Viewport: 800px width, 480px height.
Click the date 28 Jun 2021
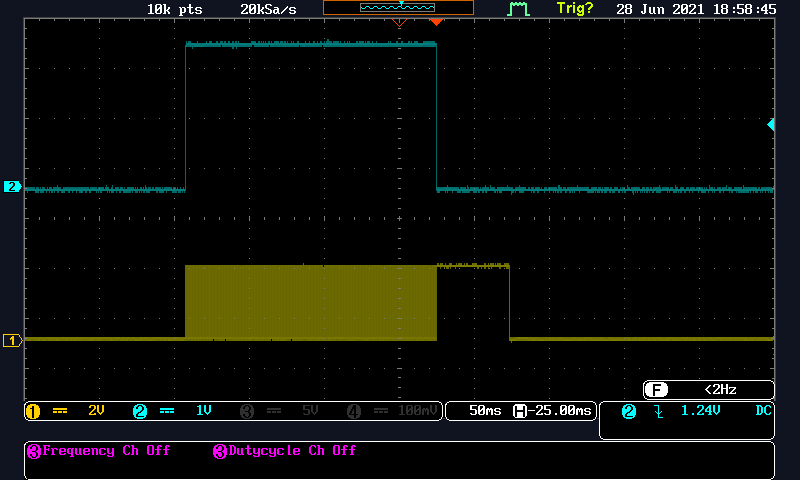click(x=661, y=10)
